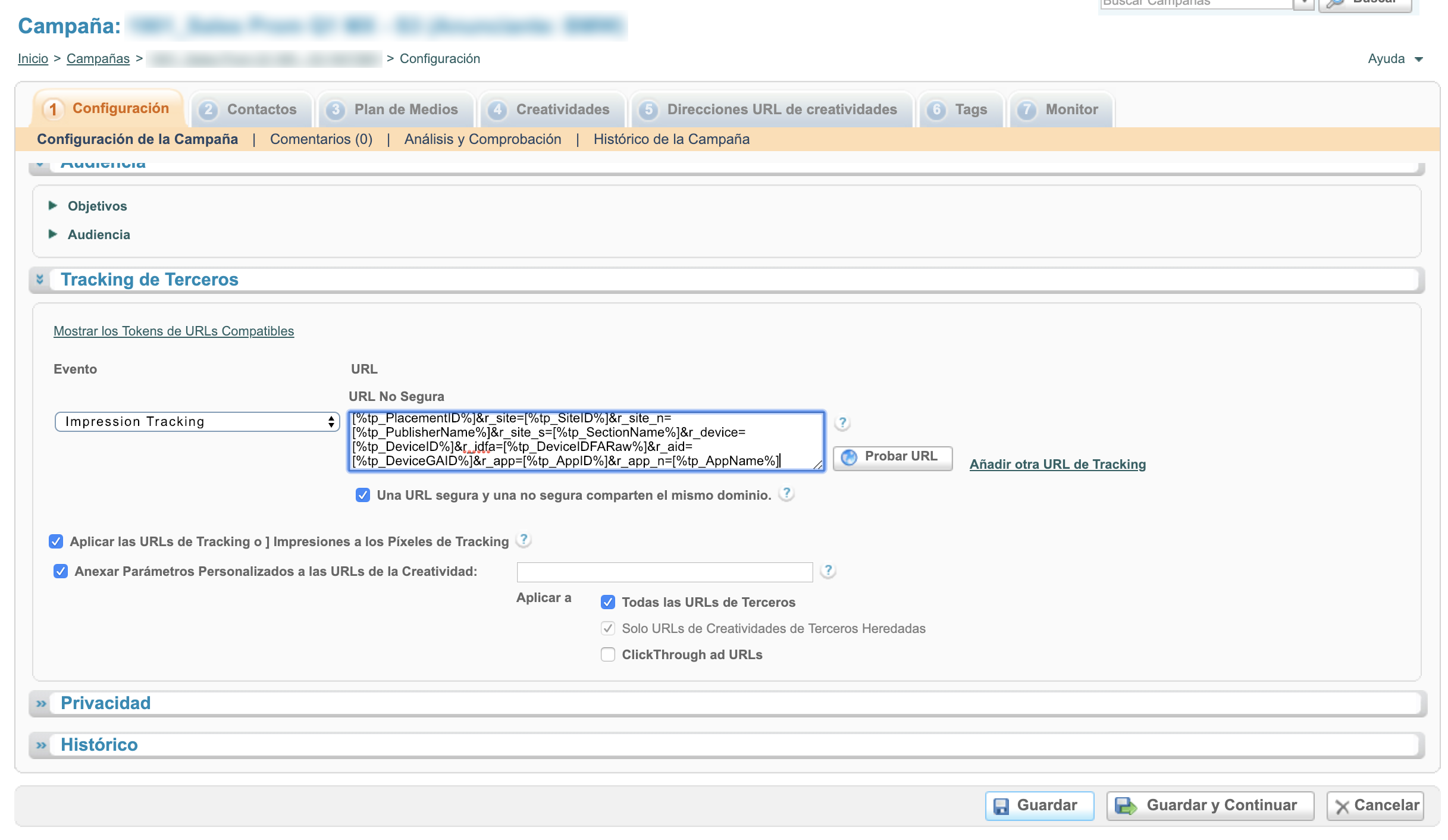
Task: Click Guardar y Continuar button
Action: click(1211, 806)
